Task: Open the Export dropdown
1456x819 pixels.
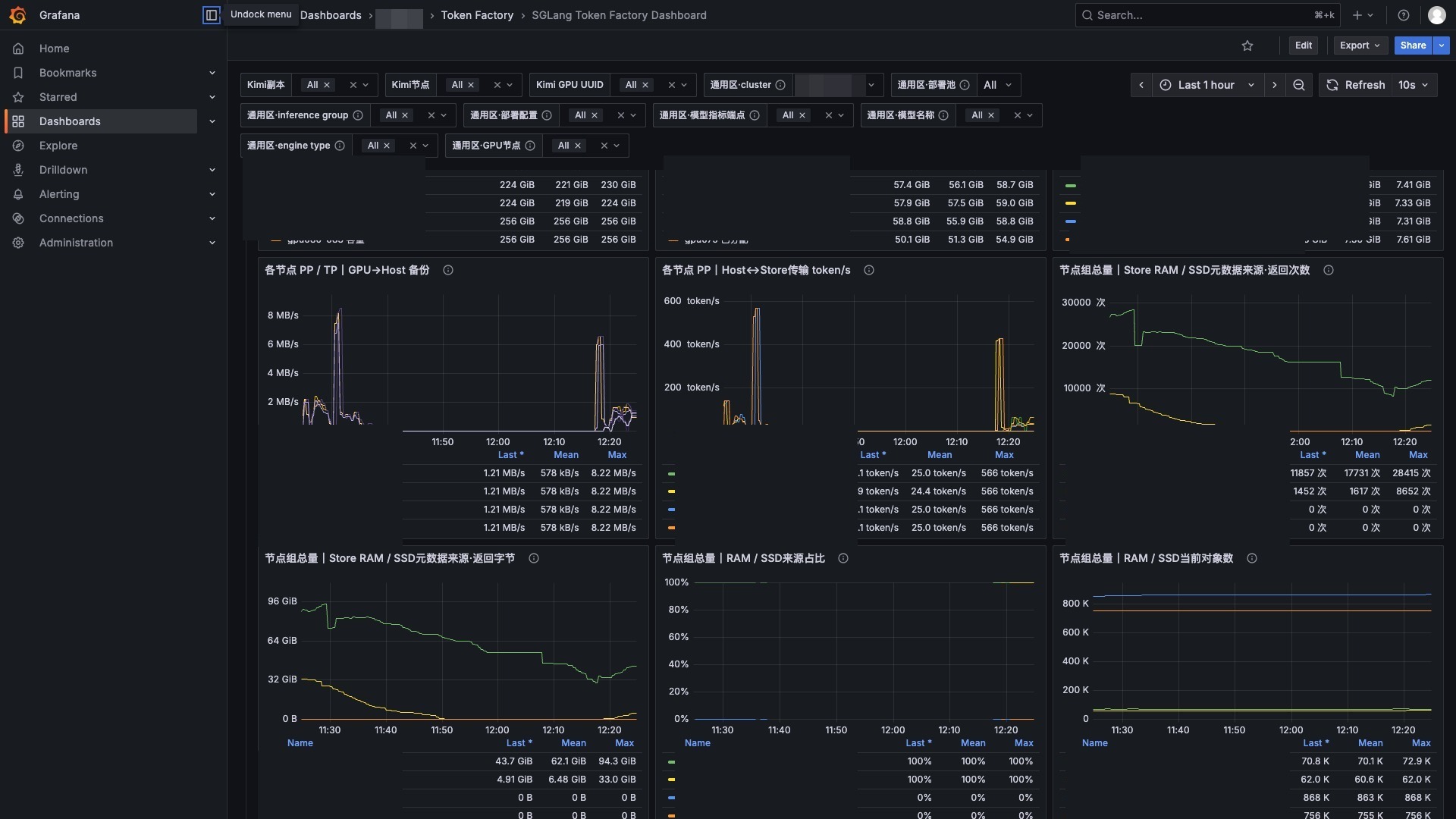Action: (1360, 45)
